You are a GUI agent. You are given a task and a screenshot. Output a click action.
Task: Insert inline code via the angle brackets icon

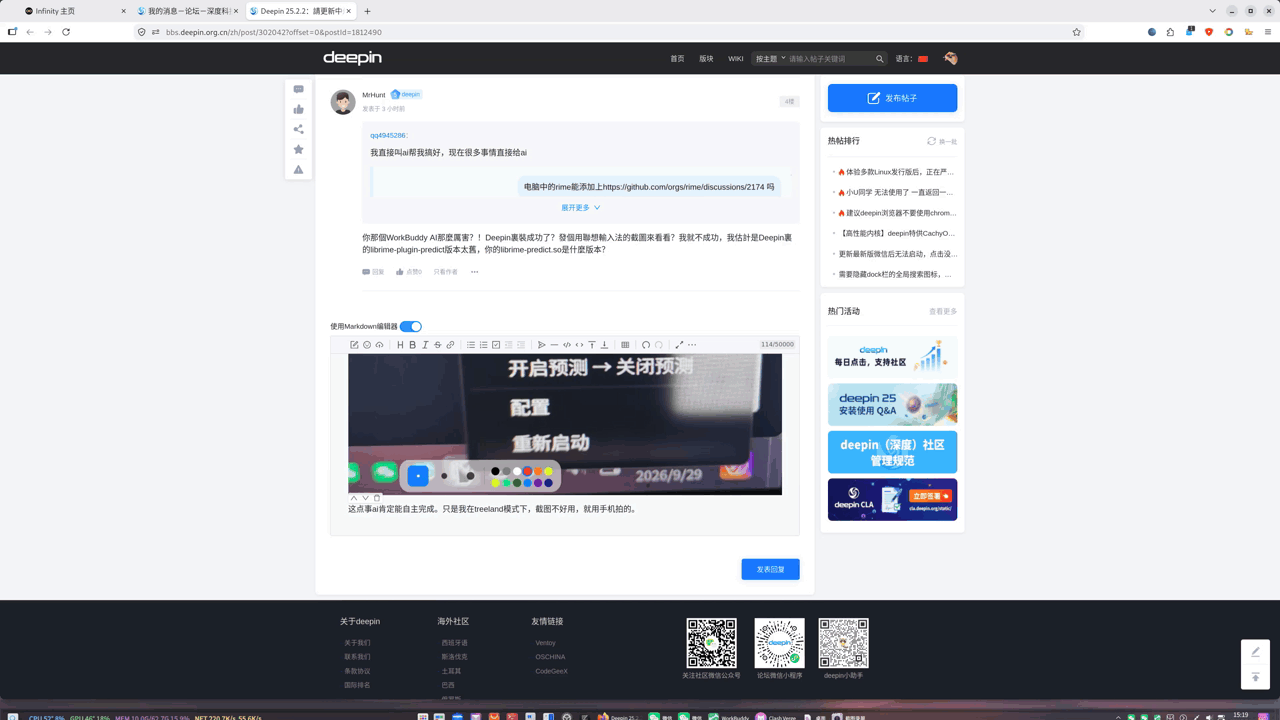click(579, 345)
